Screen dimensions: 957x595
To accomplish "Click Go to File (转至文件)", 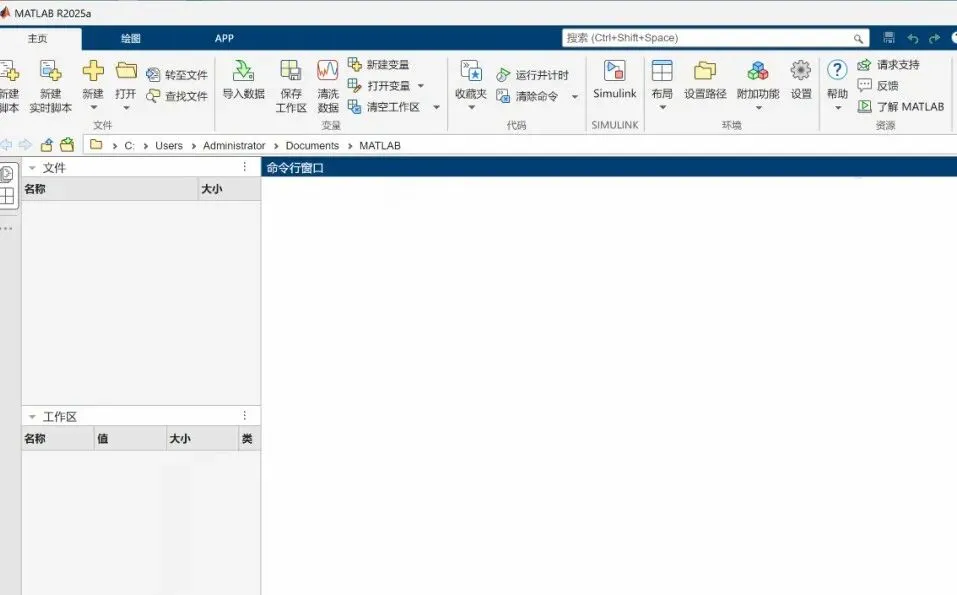I will 177,74.
